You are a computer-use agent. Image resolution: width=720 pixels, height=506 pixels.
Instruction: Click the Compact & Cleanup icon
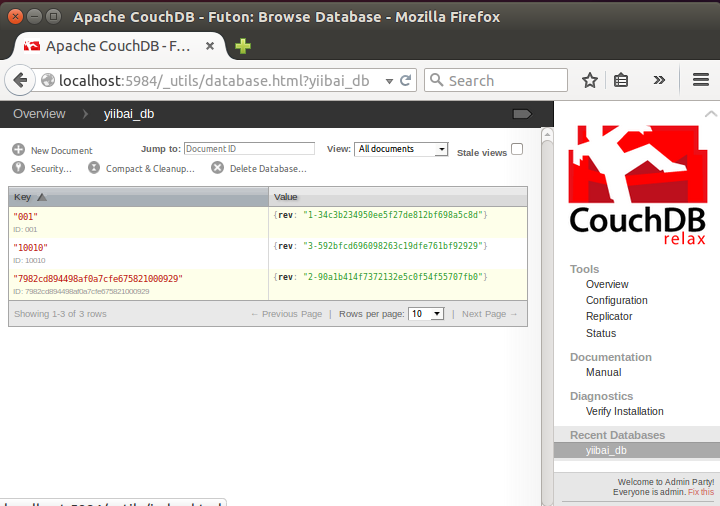pos(94,169)
